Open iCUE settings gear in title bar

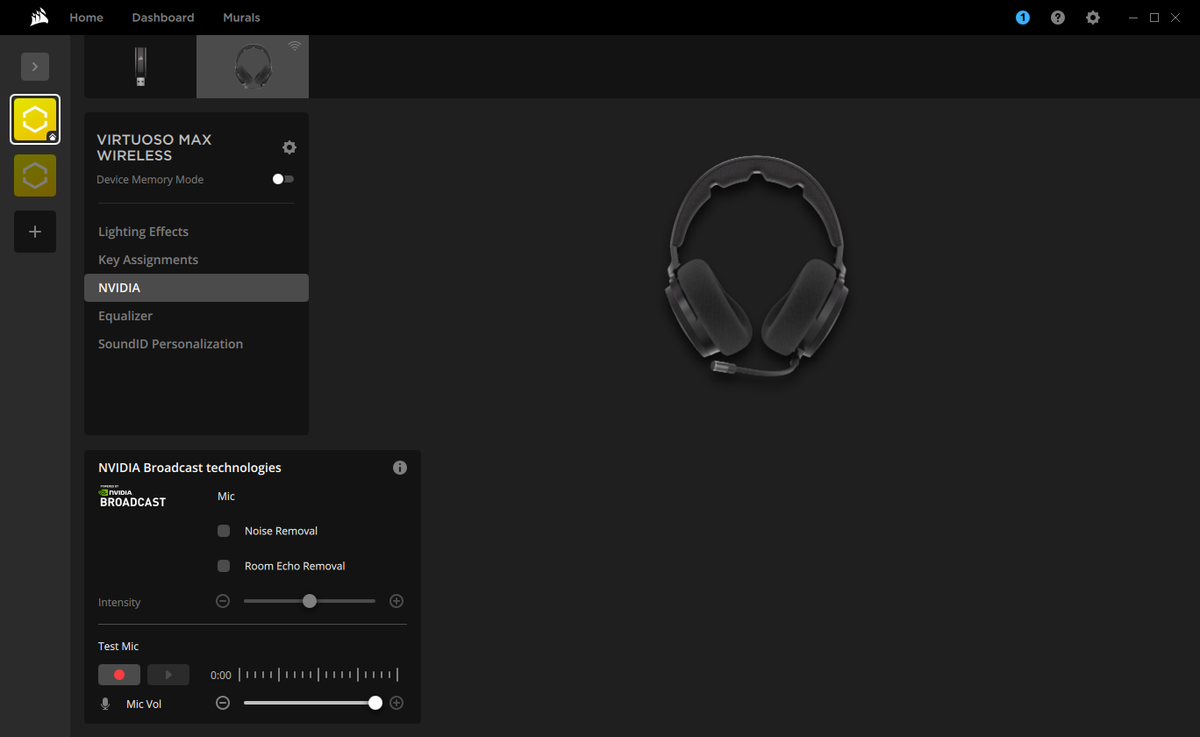(x=1093, y=18)
